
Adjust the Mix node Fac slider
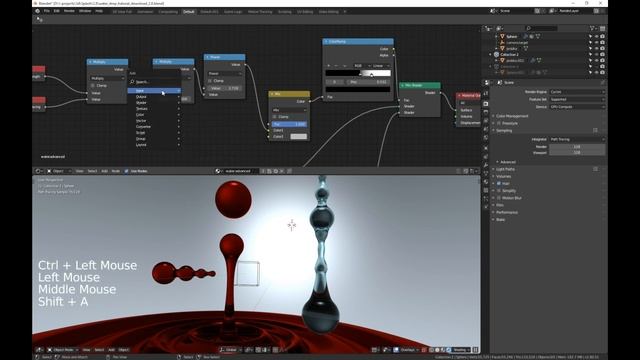(x=289, y=124)
